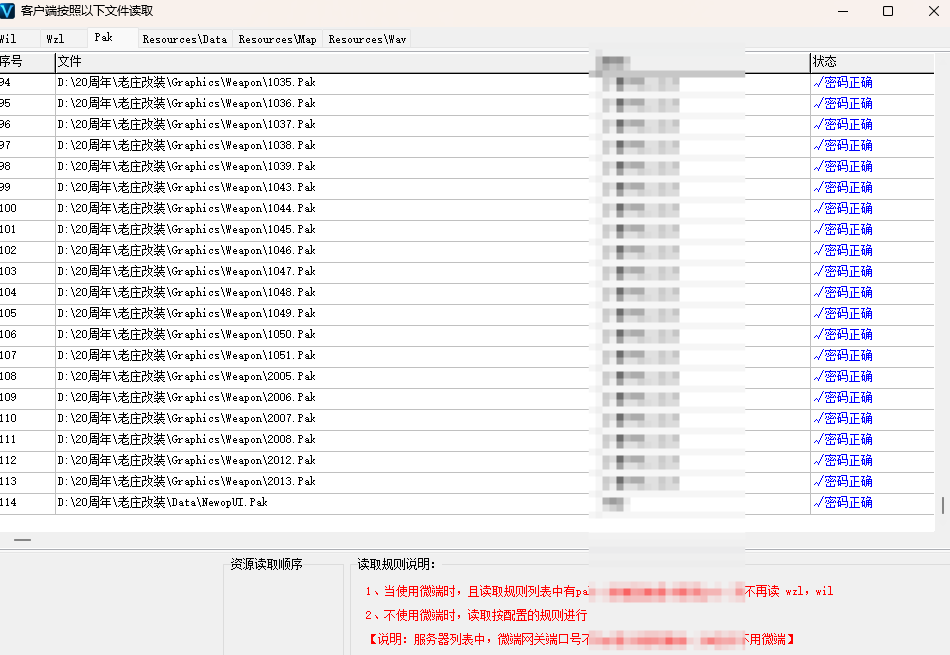
Task: Open the Resources\Map tab
Action: [x=277, y=39]
